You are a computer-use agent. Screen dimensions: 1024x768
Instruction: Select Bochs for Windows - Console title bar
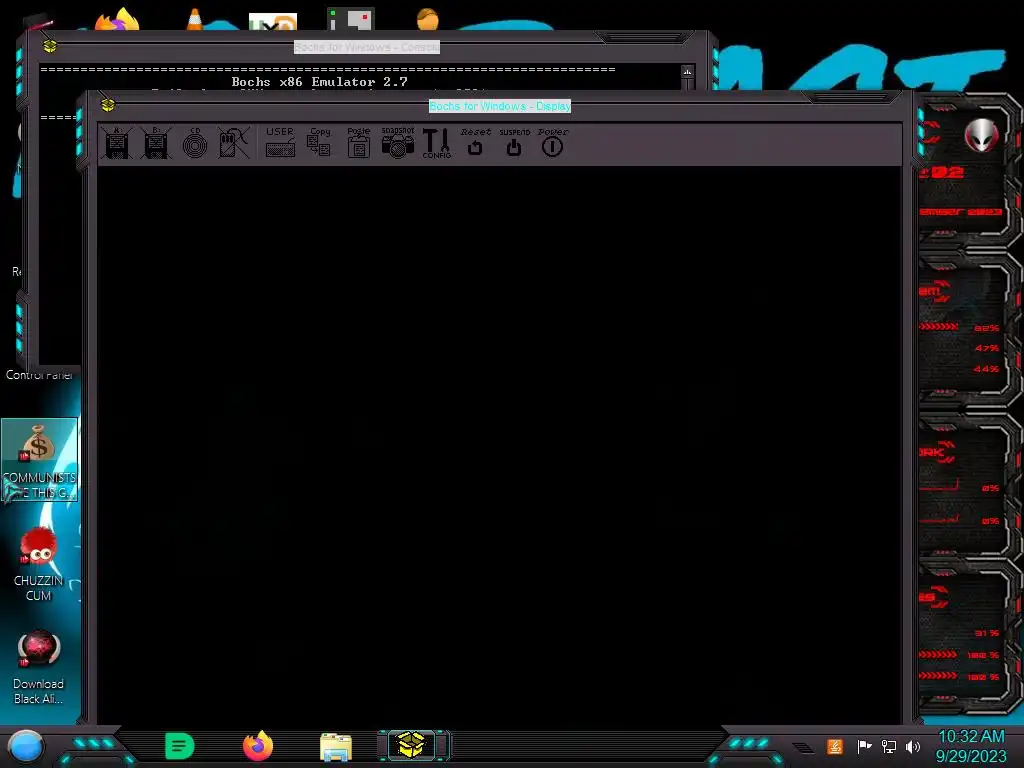point(366,47)
